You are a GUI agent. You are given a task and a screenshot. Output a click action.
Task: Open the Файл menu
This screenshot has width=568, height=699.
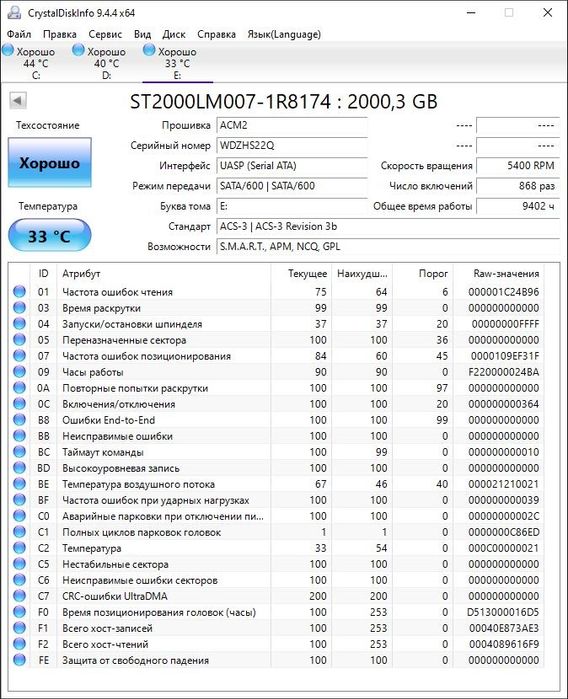(x=19, y=34)
